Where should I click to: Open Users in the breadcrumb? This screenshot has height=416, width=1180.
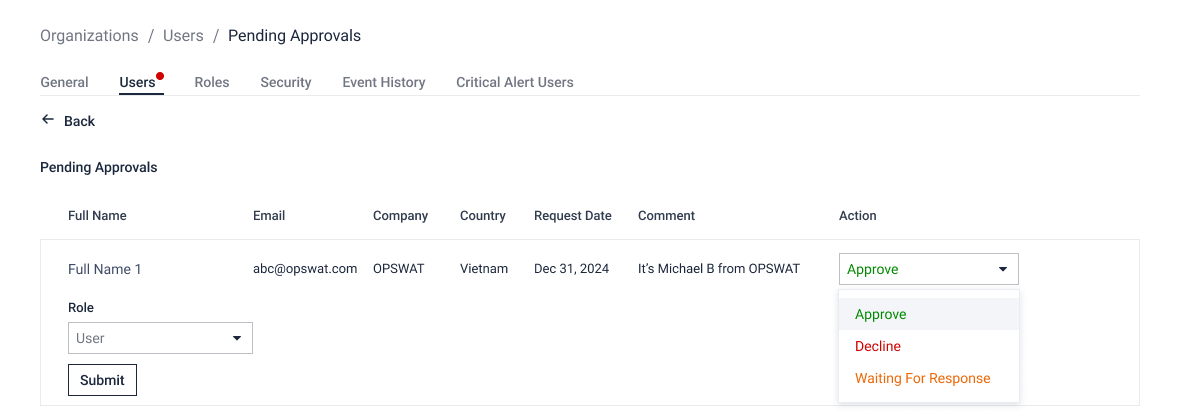pos(183,35)
